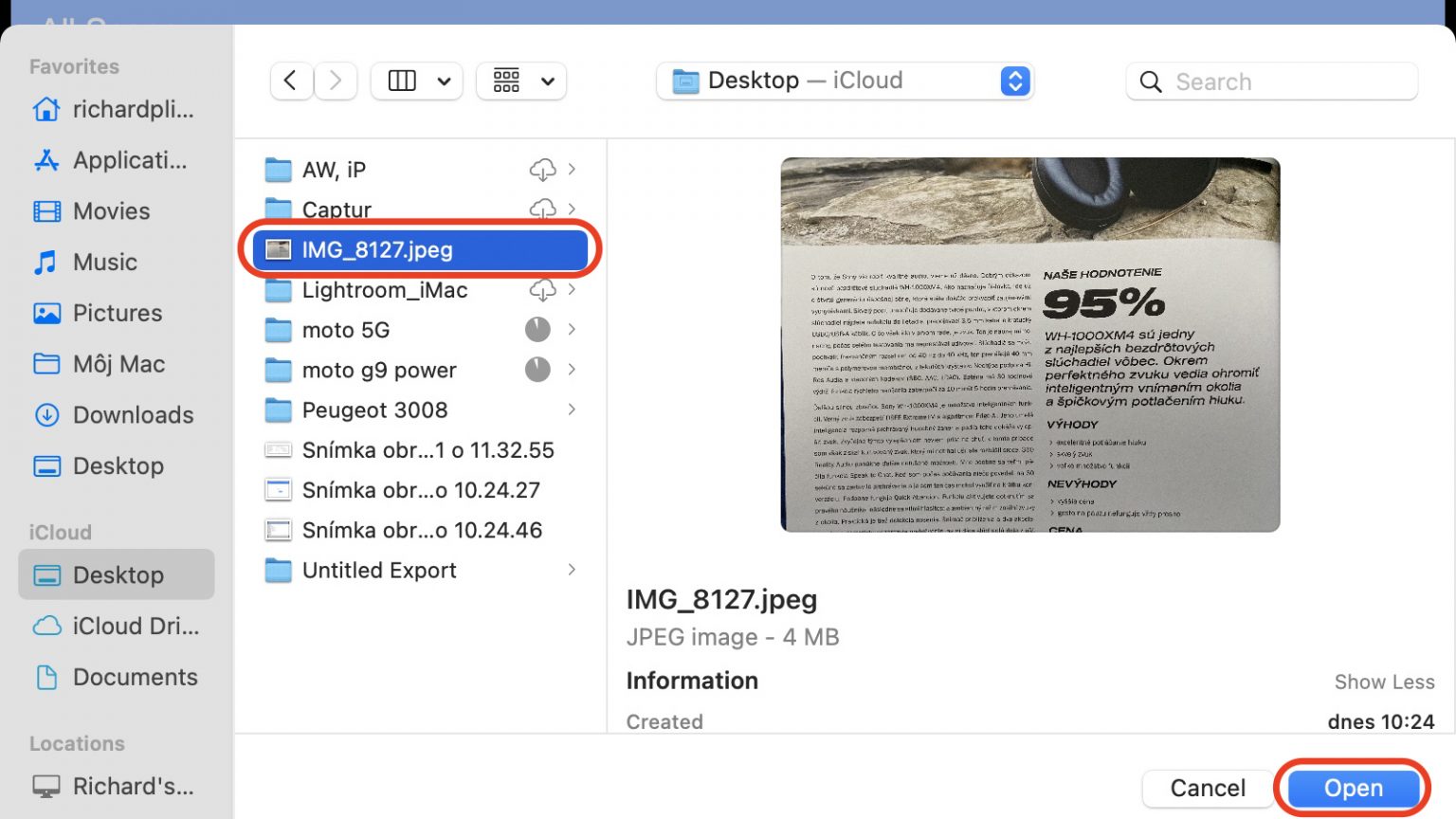Expand Peugeot 3008 folder chevron

(572, 409)
